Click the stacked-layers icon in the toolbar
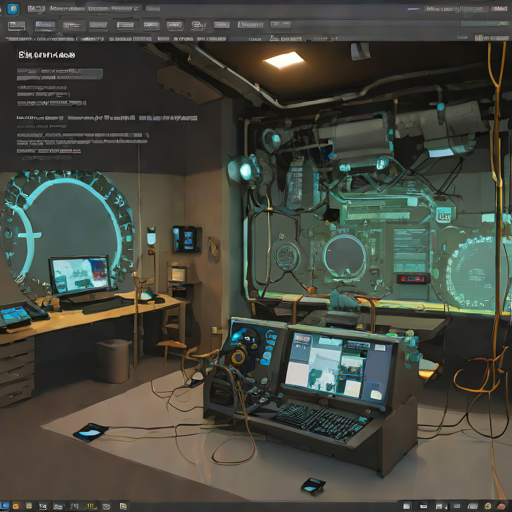Image resolution: width=512 pixels, height=512 pixels. [198, 25]
